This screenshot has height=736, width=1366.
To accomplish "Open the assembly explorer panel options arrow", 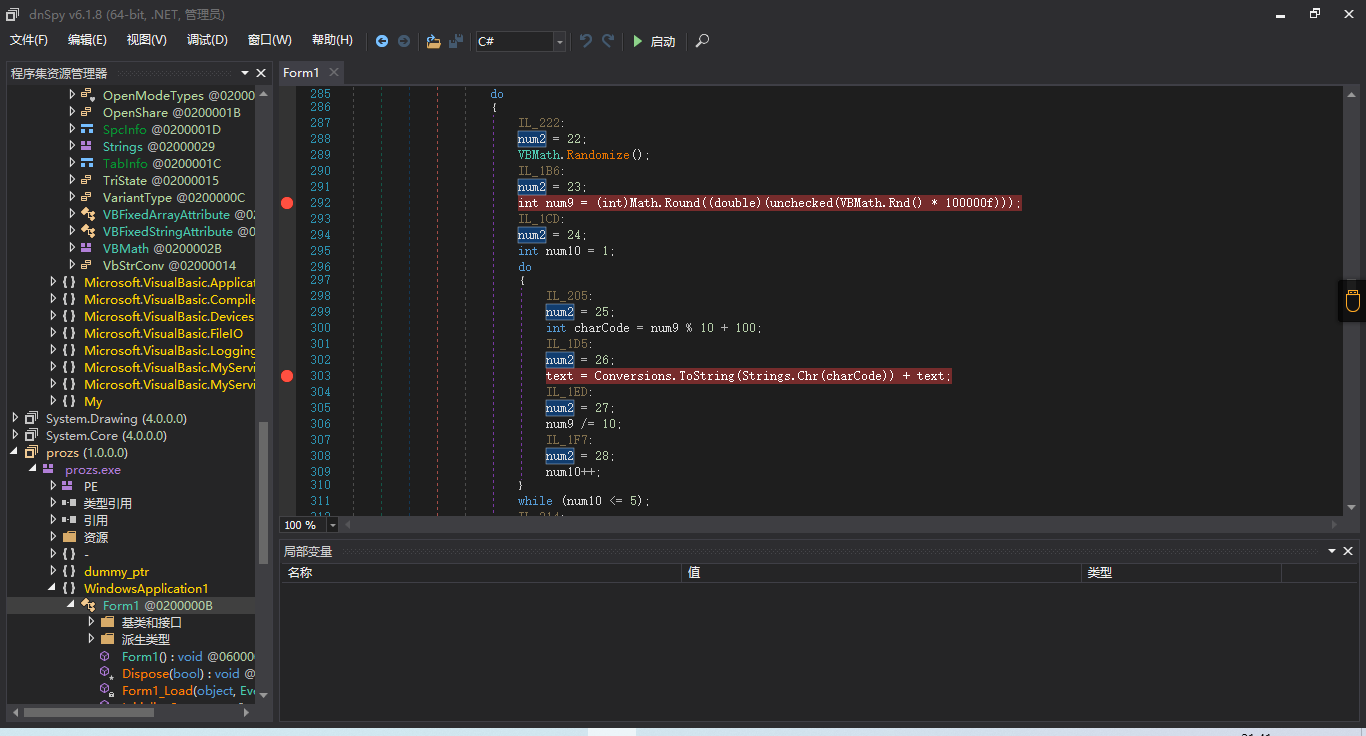I will click(245, 73).
